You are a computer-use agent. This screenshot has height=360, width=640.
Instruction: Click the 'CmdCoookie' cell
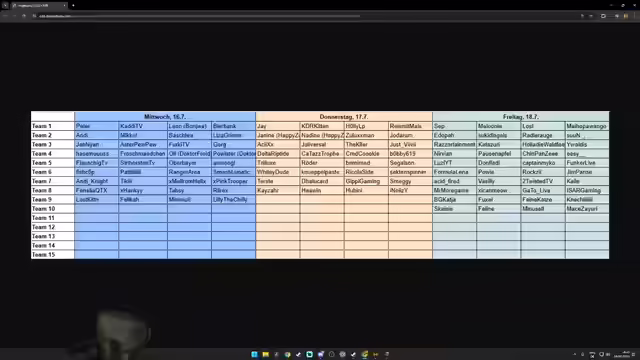pos(366,153)
